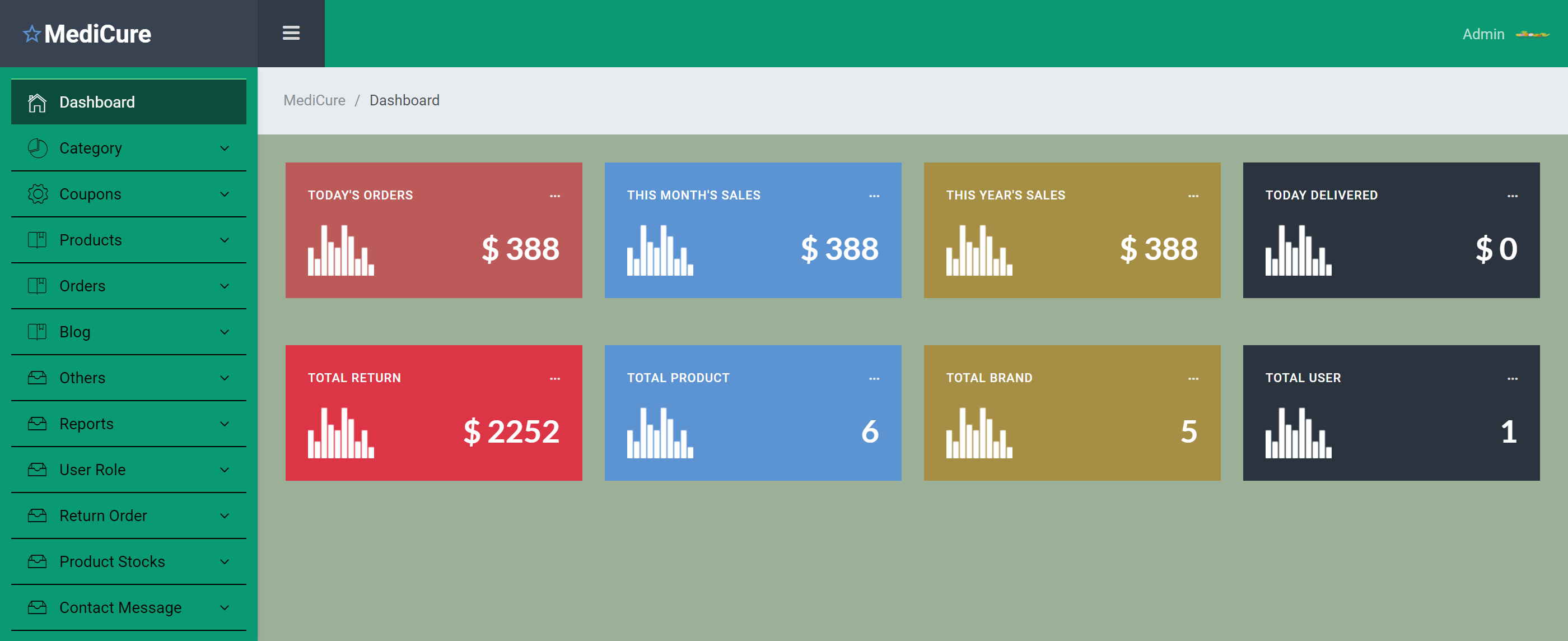This screenshot has width=1568, height=641.
Task: Click the Admin avatar image
Action: click(1532, 34)
